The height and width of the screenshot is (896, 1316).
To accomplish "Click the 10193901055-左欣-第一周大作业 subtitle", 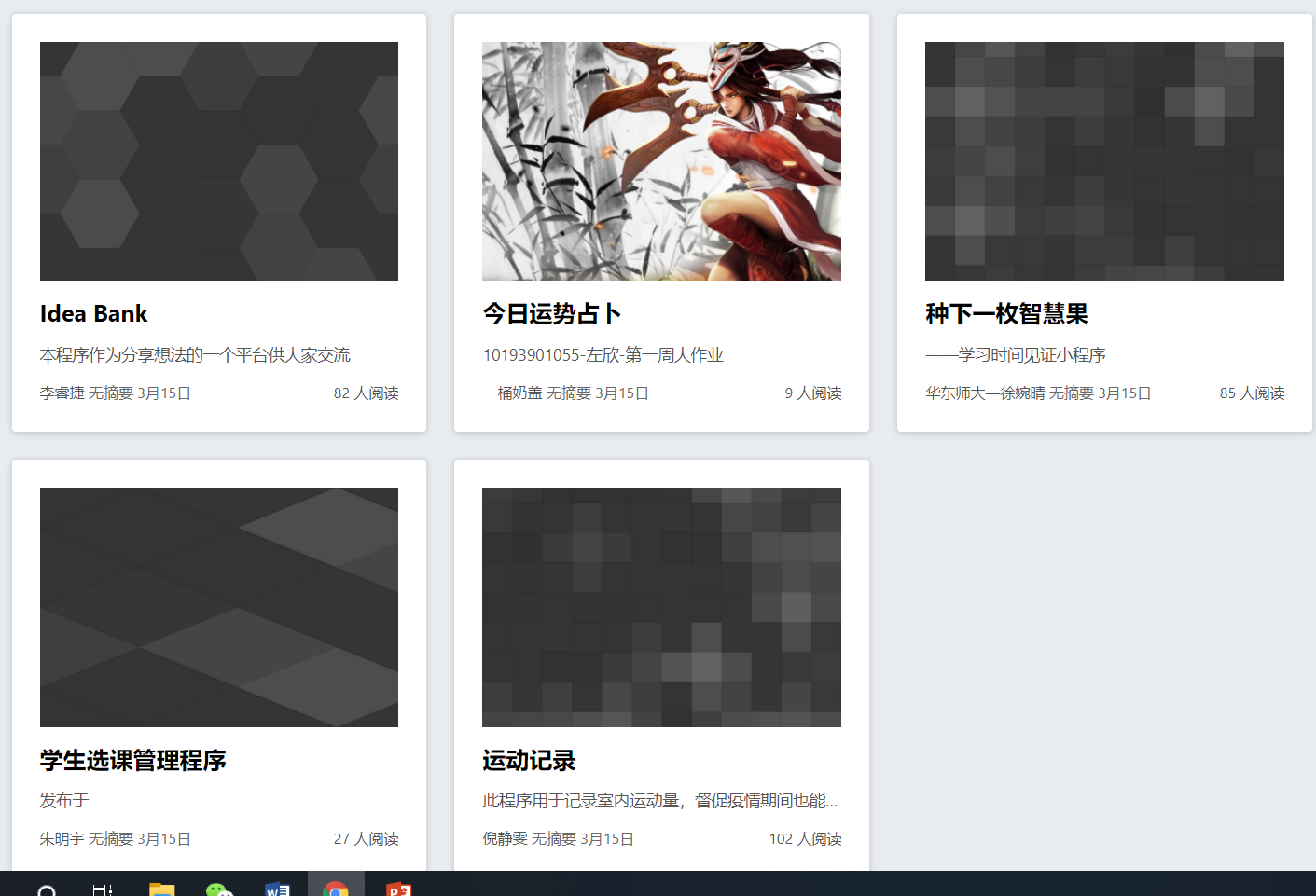I will [x=603, y=355].
